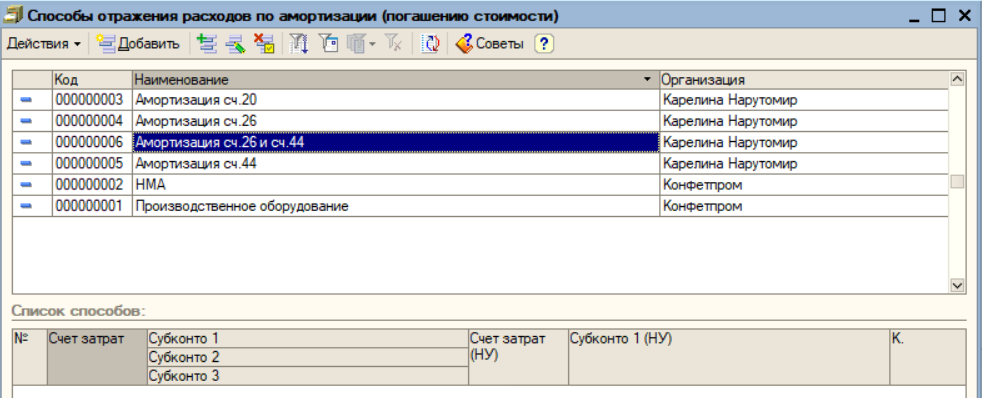Image resolution: width=982 pixels, height=398 pixels.
Task: Click the row marker icon for НМА
Action: coord(26,185)
